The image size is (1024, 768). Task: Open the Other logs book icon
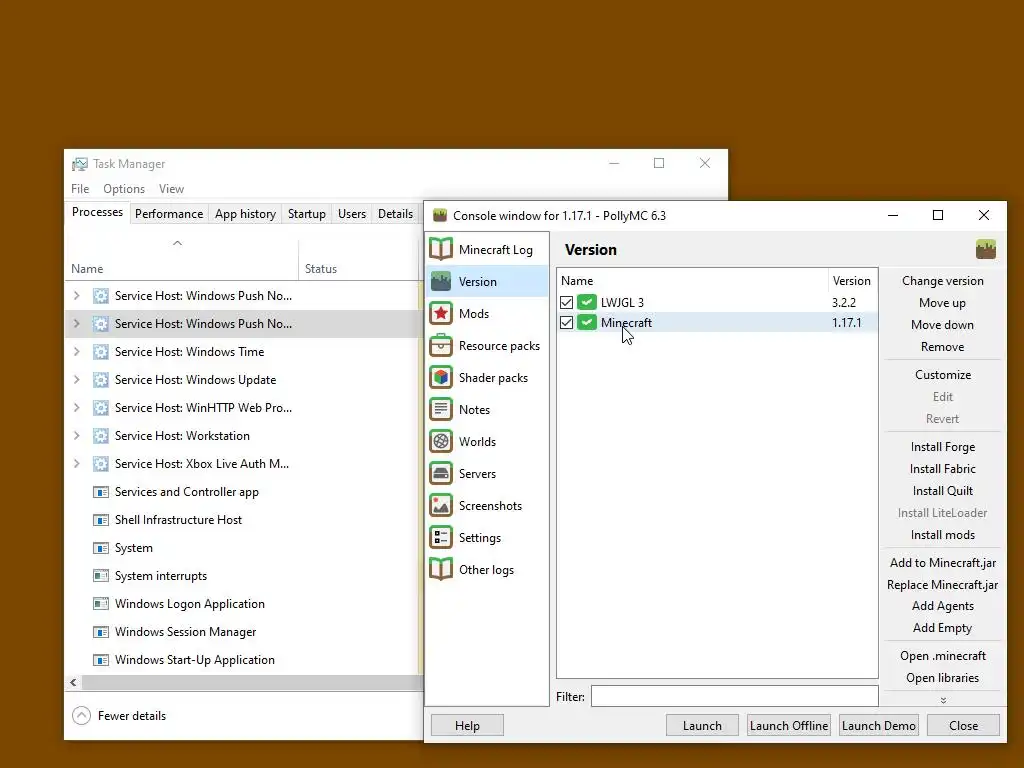441,569
